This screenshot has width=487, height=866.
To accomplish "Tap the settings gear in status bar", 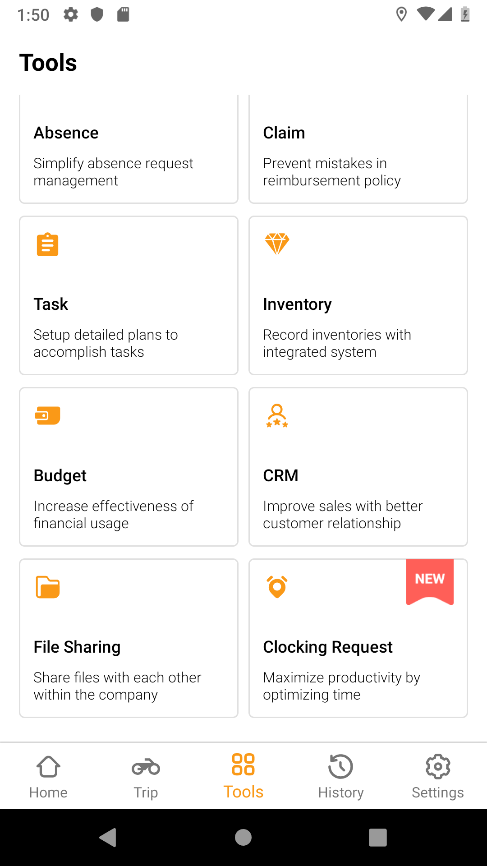I will (71, 14).
